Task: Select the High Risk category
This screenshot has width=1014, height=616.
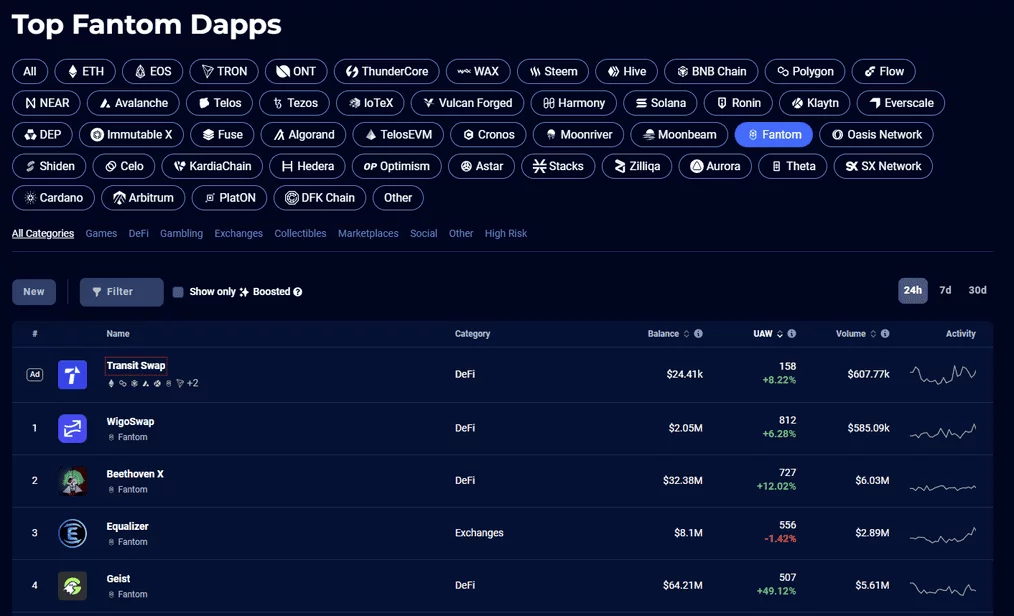Action: click(506, 233)
